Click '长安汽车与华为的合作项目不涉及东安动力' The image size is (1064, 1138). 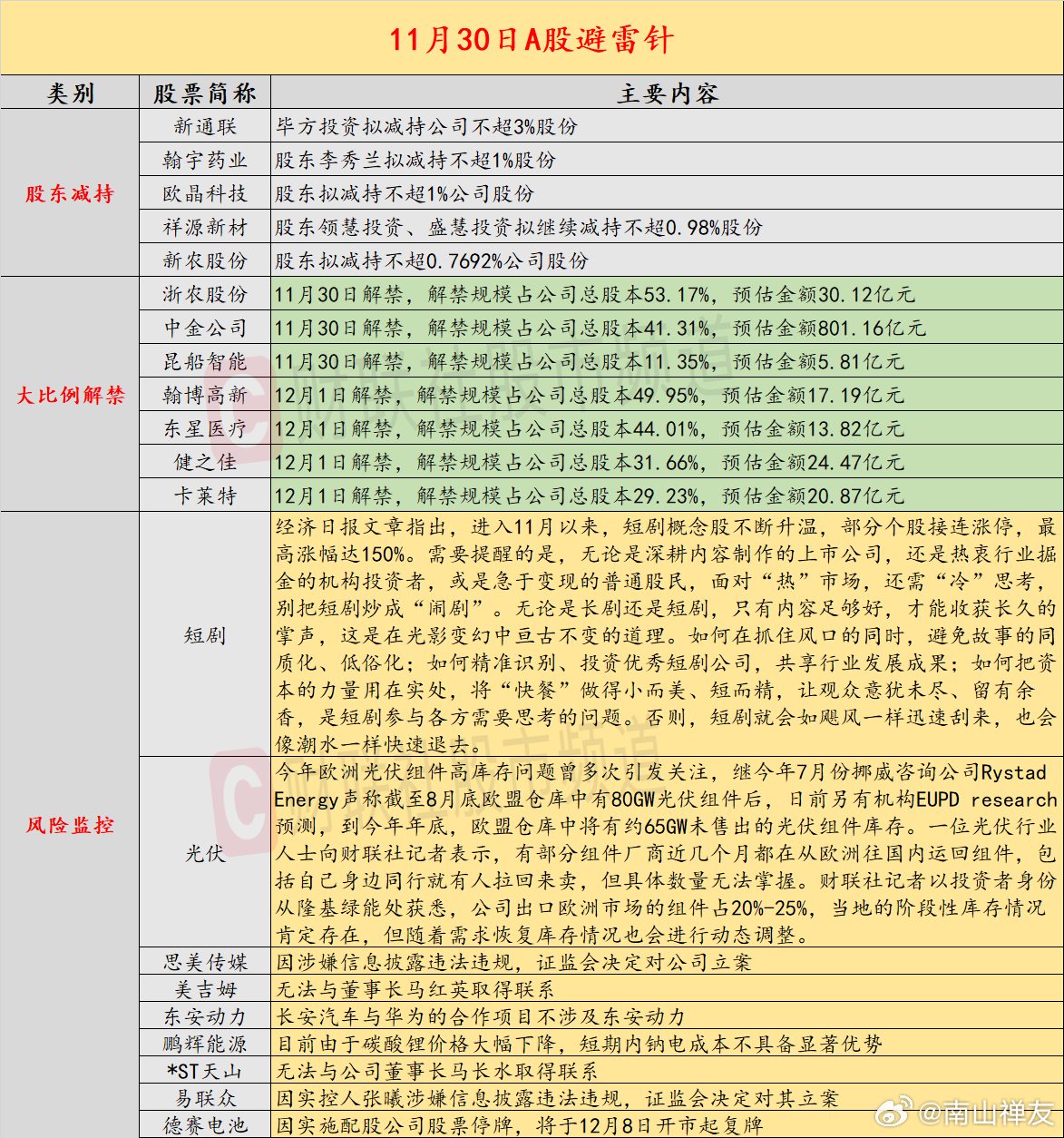(667, 1016)
